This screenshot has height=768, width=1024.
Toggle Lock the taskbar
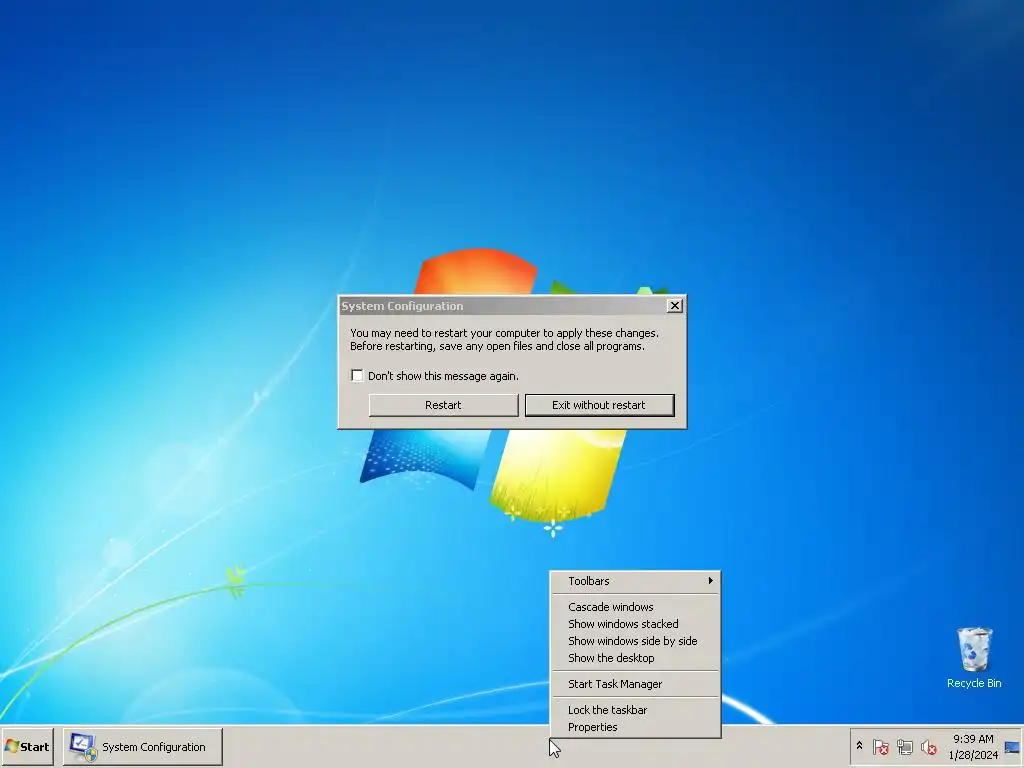tap(635, 710)
